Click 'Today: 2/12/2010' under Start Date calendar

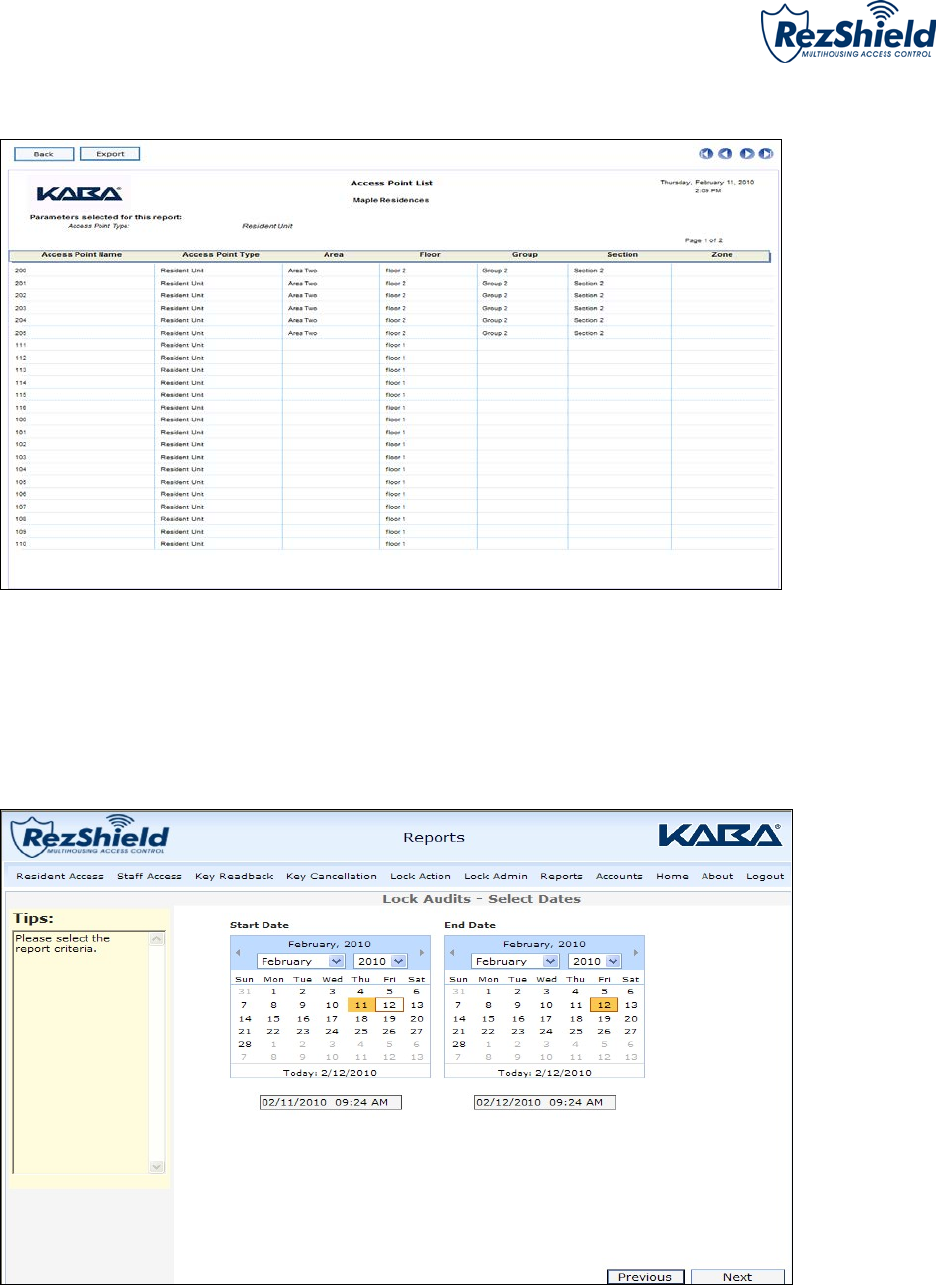(330, 1072)
